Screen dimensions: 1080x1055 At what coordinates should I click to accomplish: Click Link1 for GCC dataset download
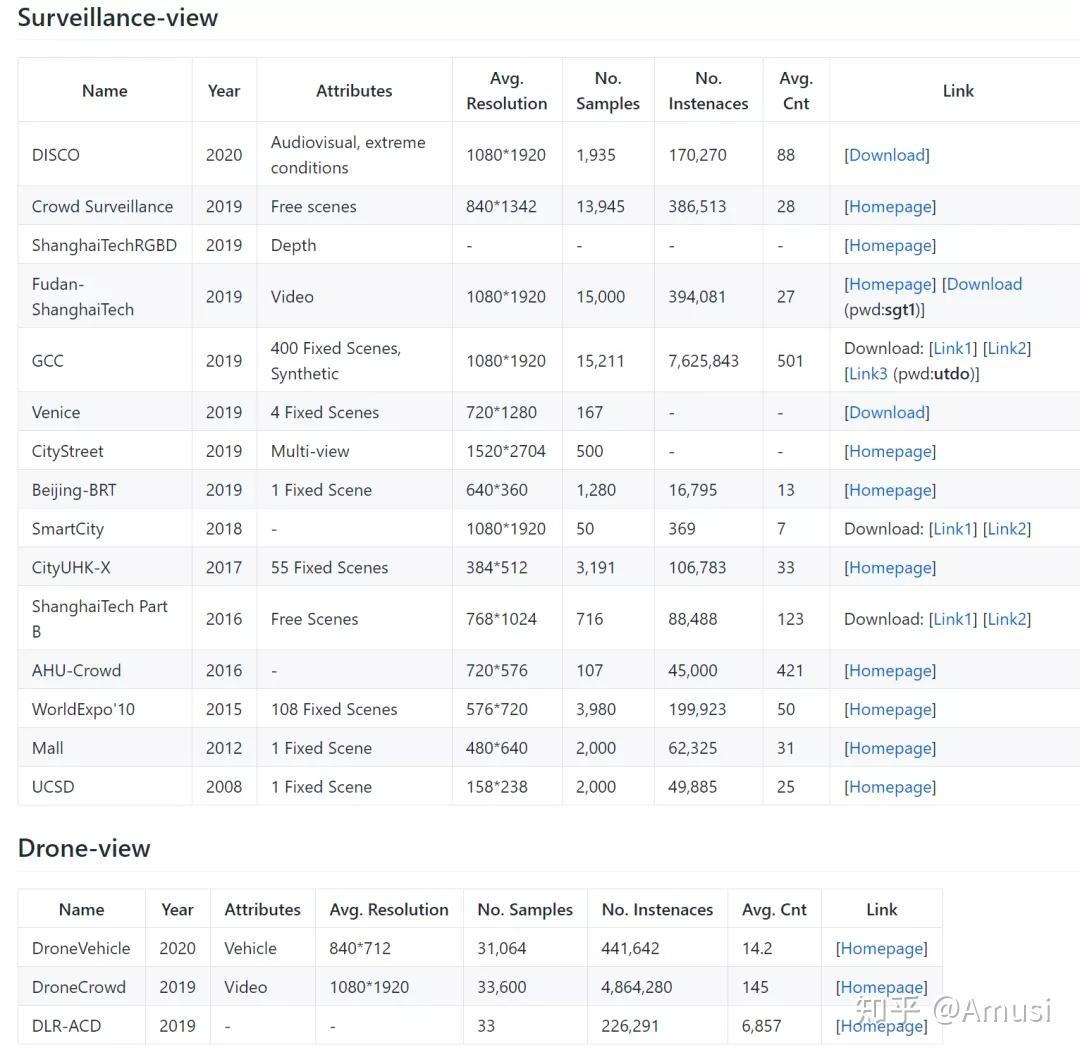point(951,347)
